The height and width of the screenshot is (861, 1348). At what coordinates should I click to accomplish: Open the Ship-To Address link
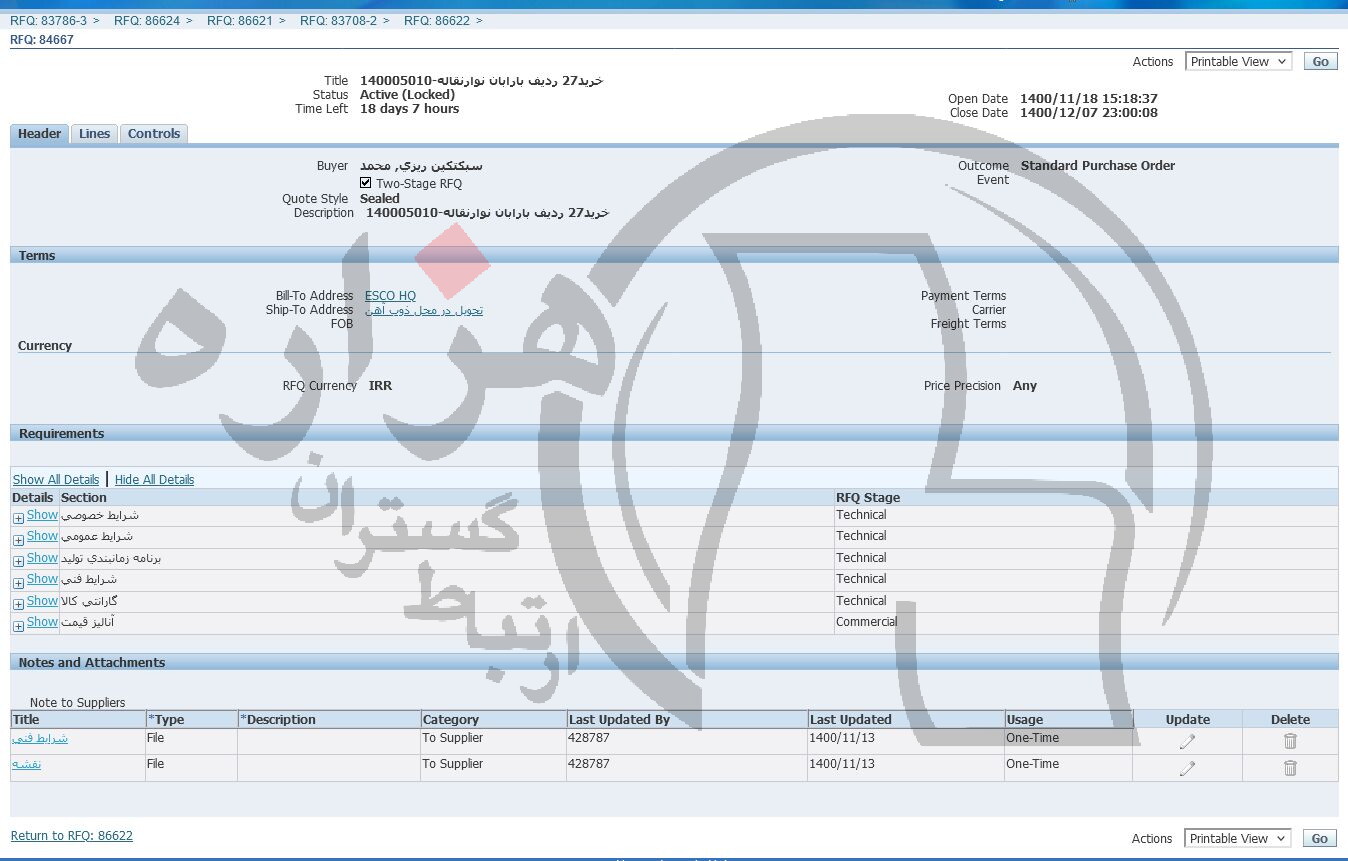tap(424, 310)
